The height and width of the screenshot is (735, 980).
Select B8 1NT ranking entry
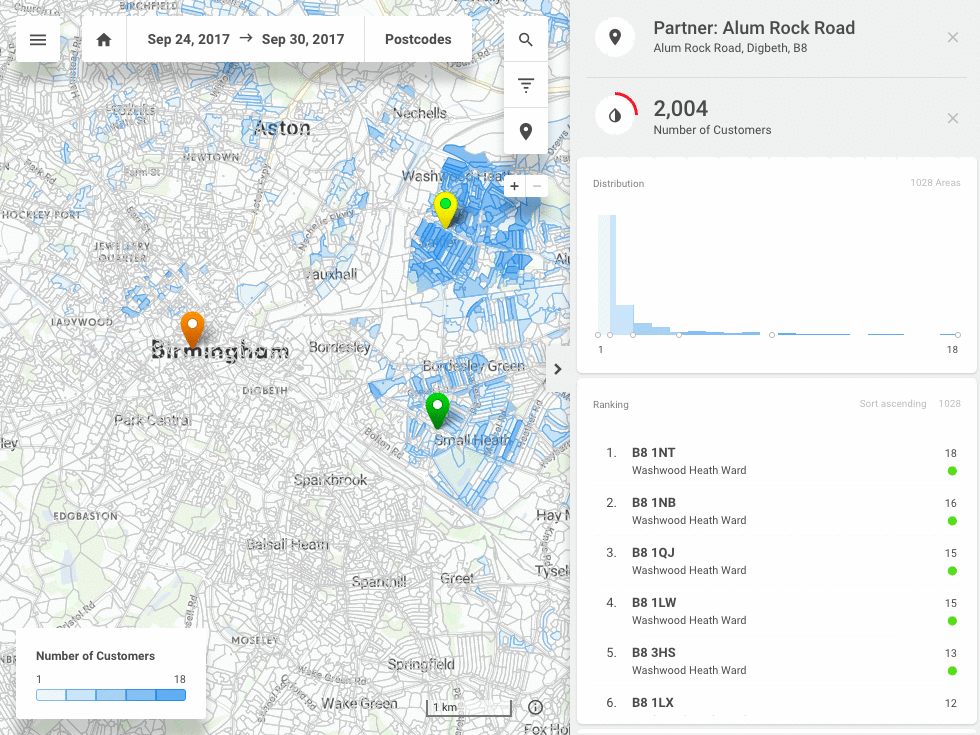pos(688,461)
